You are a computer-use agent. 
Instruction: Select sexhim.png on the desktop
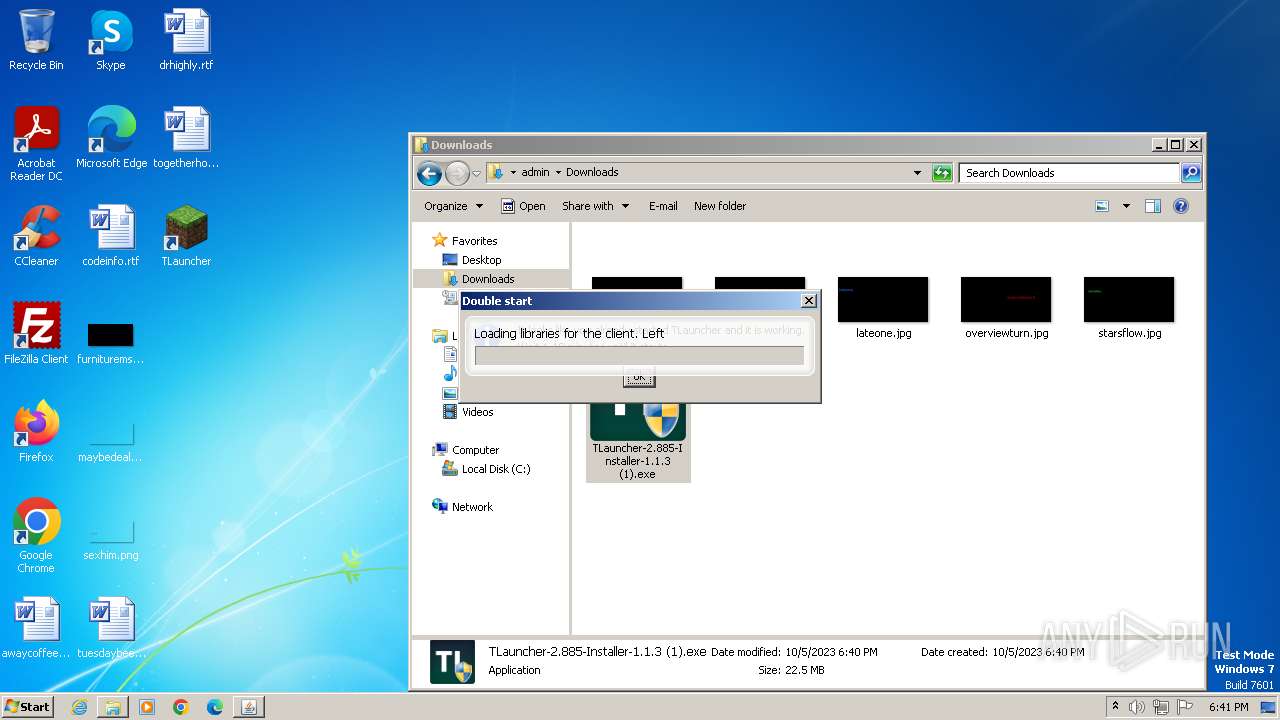pyautogui.click(x=111, y=538)
